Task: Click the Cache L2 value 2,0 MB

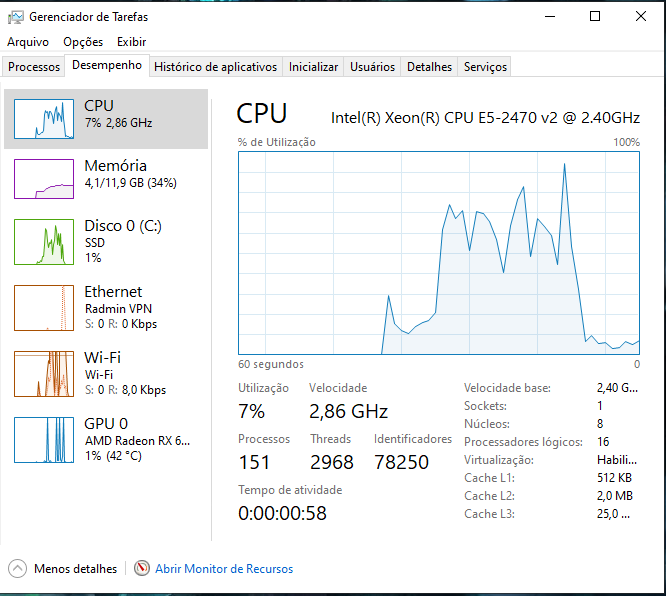Action: click(615, 496)
